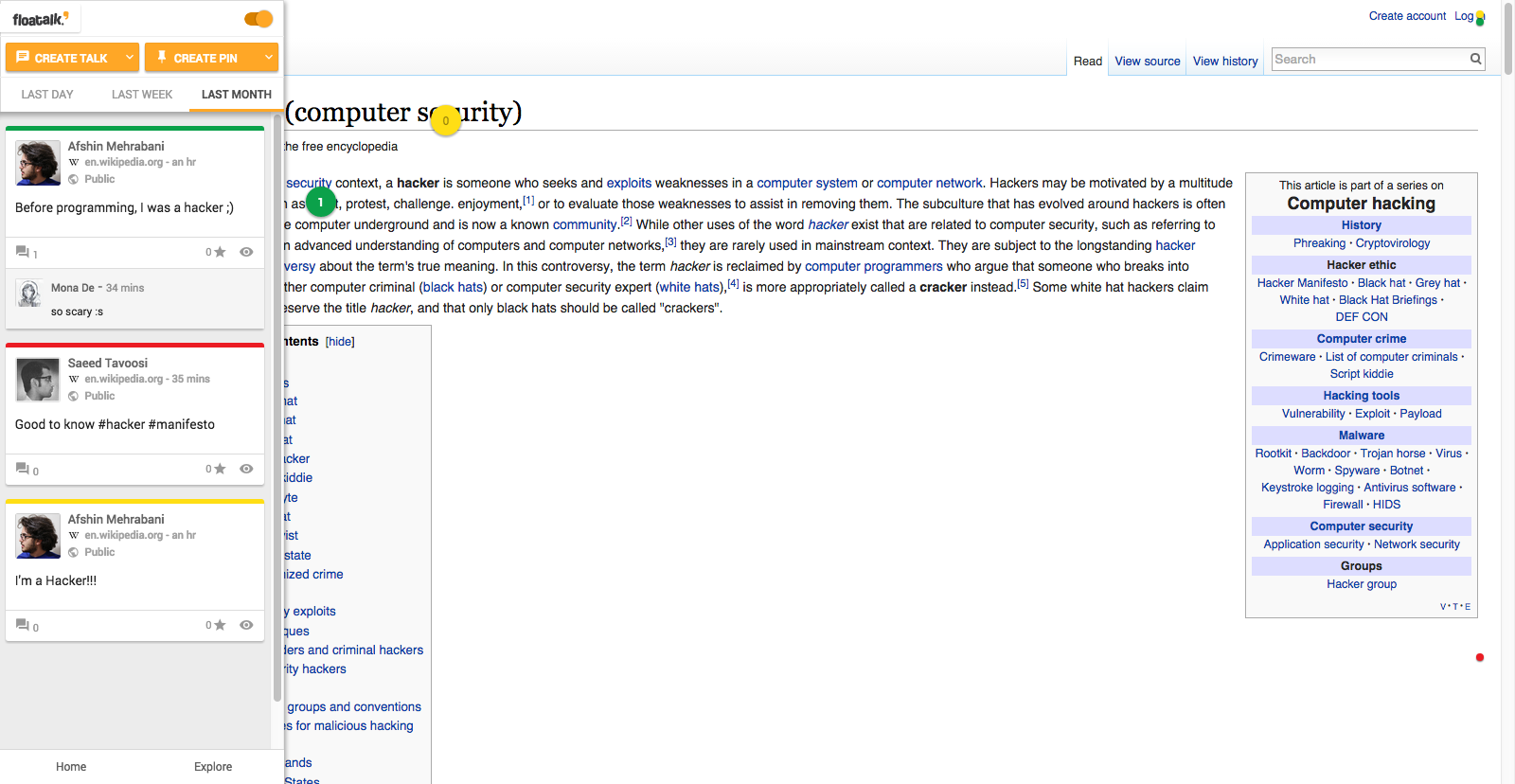Screen dimensions: 1515x784
Task: Go to the Home tab at bottom
Action: [71, 767]
